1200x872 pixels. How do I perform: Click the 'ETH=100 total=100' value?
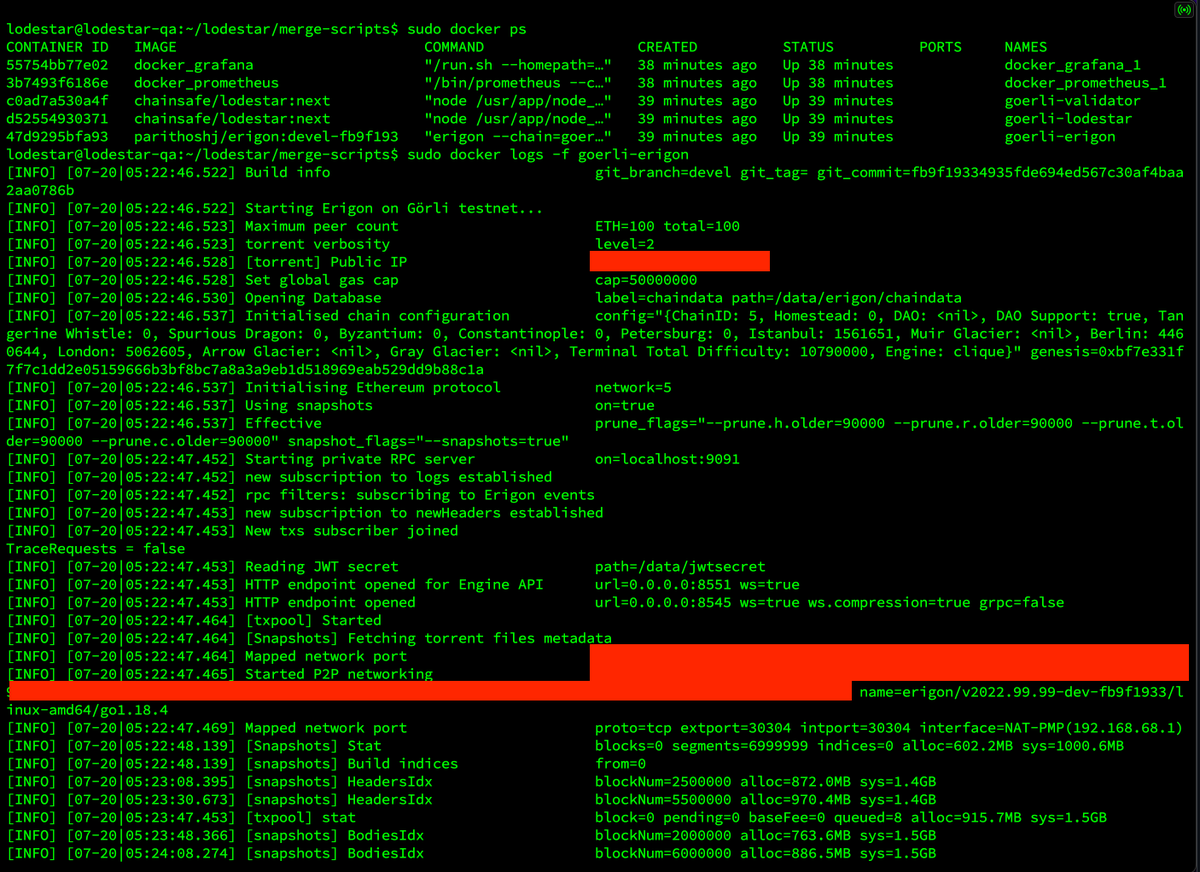click(x=668, y=227)
